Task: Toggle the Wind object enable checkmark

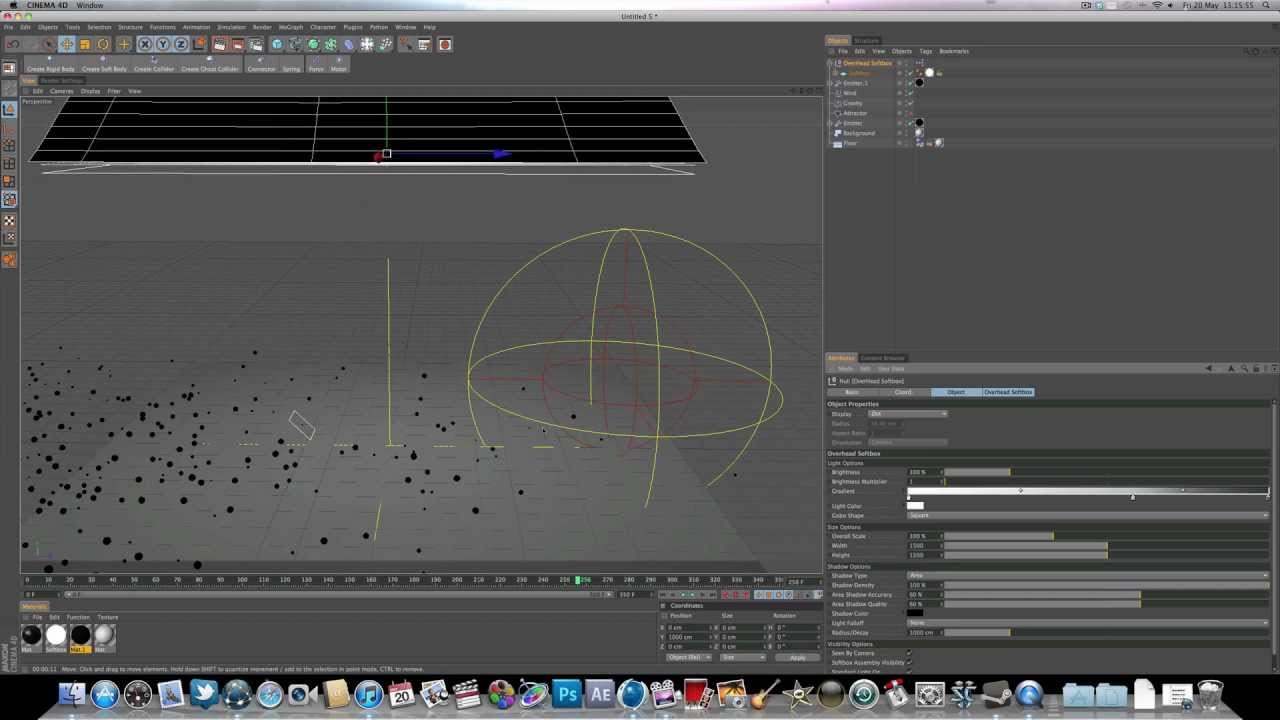Action: 909,93
